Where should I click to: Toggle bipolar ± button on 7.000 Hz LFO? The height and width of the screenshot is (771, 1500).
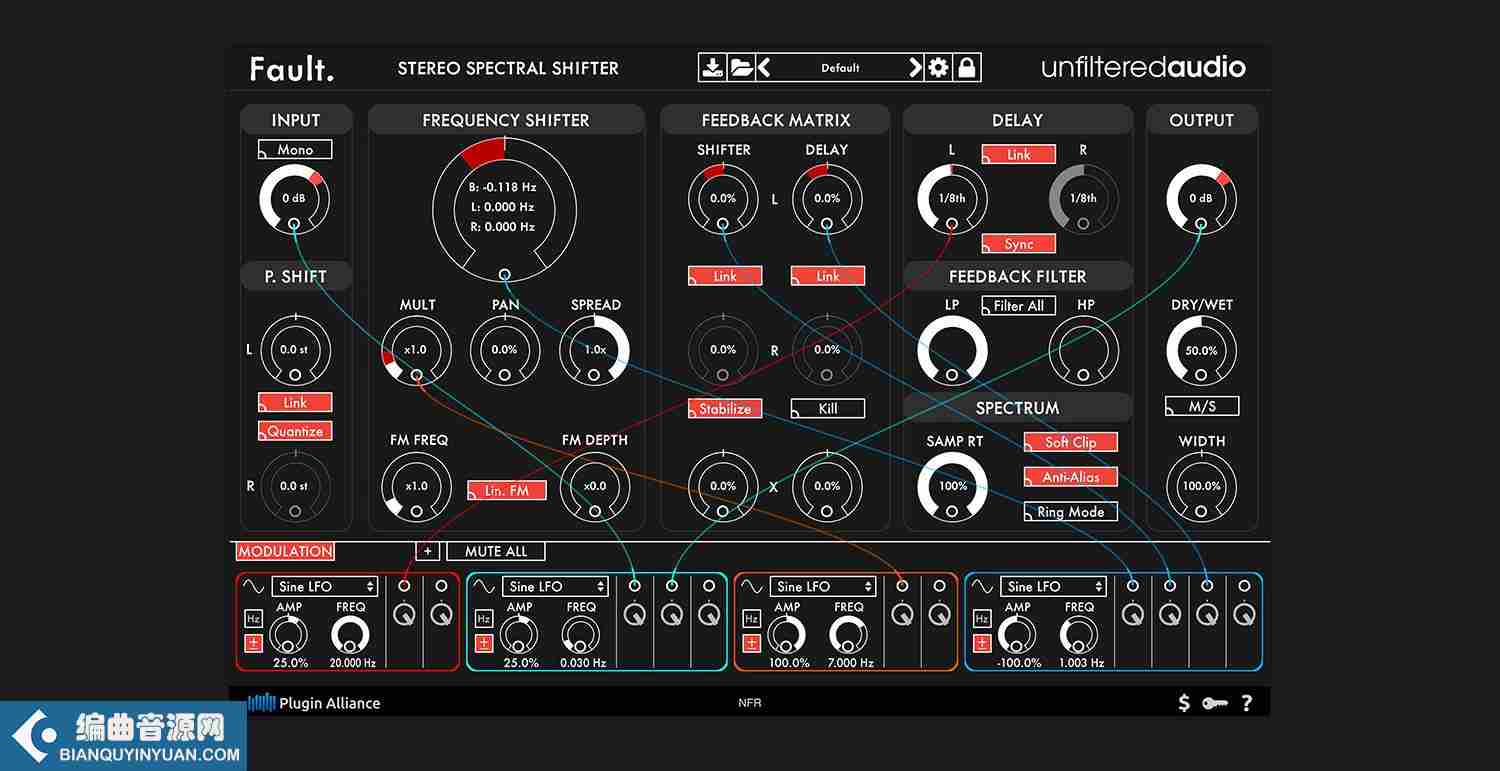pyautogui.click(x=751, y=643)
